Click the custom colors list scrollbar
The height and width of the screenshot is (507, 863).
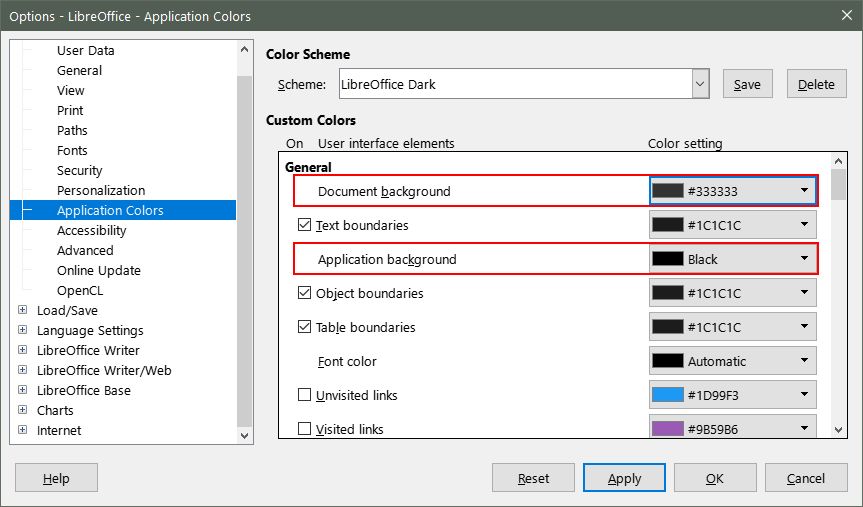tap(838, 300)
